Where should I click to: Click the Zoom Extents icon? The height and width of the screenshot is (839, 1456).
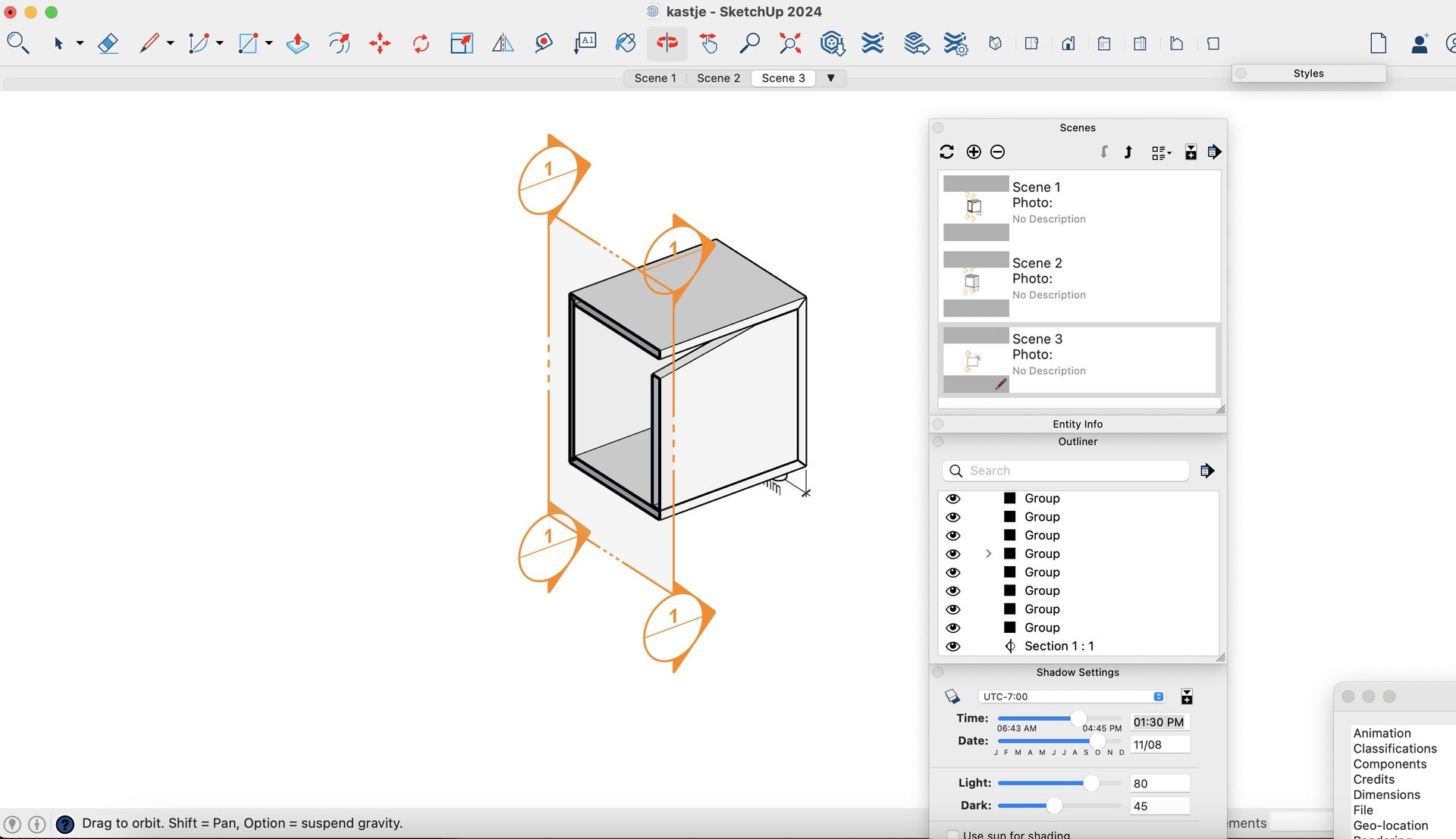(x=790, y=43)
